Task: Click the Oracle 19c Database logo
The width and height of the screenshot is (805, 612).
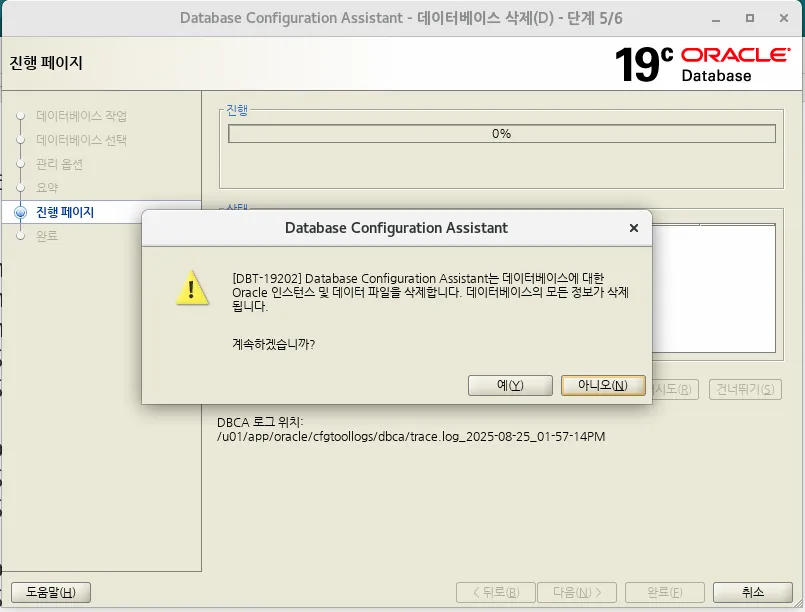Action: [702, 64]
